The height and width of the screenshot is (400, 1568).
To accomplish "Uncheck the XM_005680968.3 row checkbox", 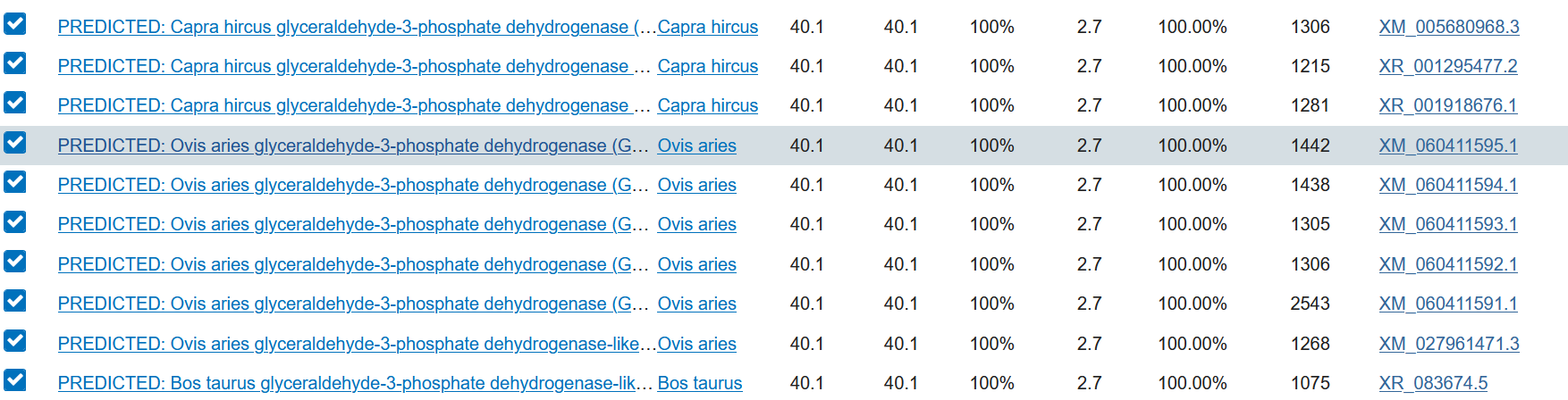I will (x=15, y=24).
